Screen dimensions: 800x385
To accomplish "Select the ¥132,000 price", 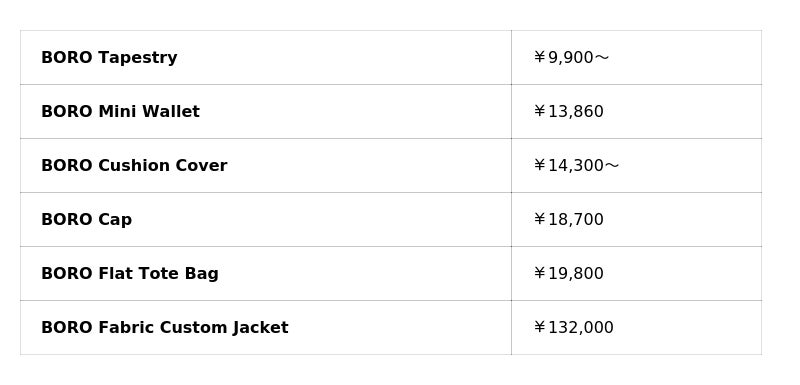I will pyautogui.click(x=573, y=328).
